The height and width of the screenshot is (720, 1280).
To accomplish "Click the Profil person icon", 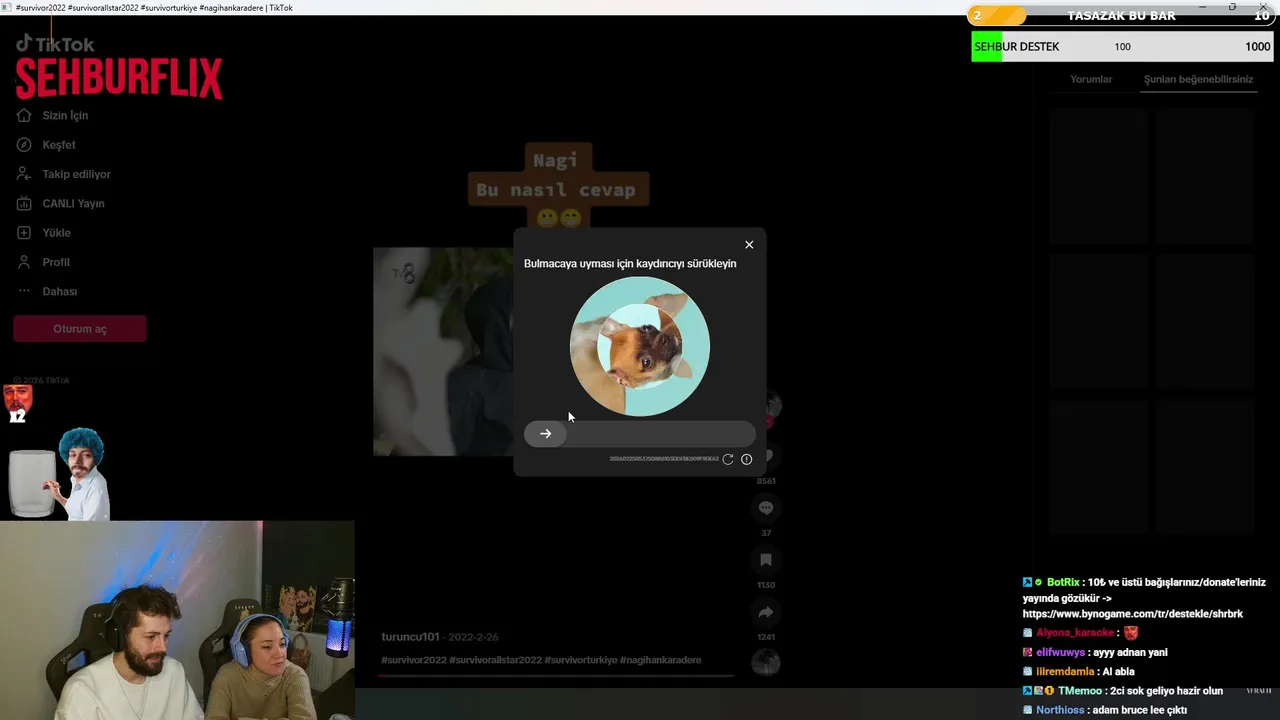I will click(x=24, y=262).
